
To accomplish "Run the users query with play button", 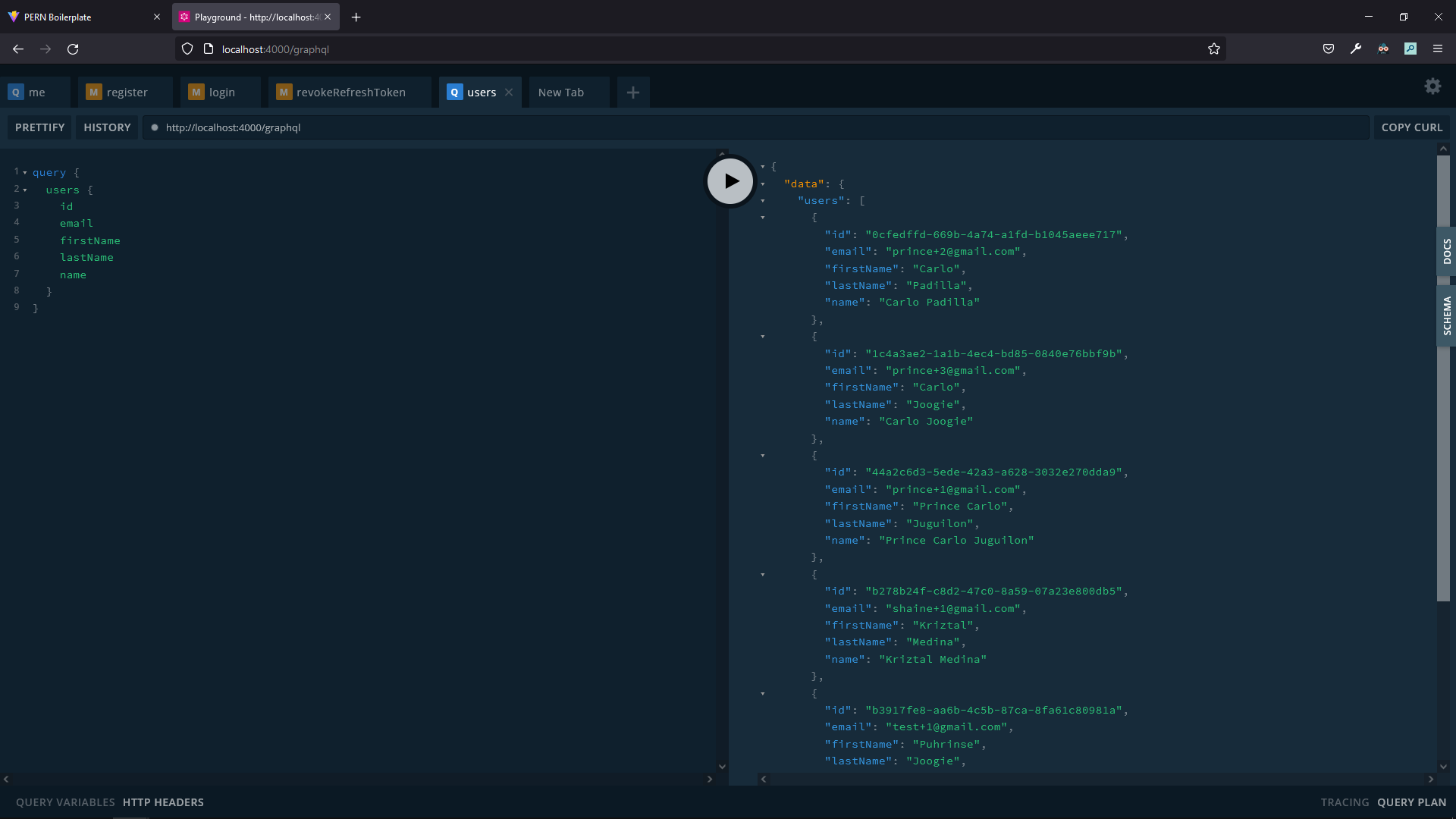I will pyautogui.click(x=730, y=181).
